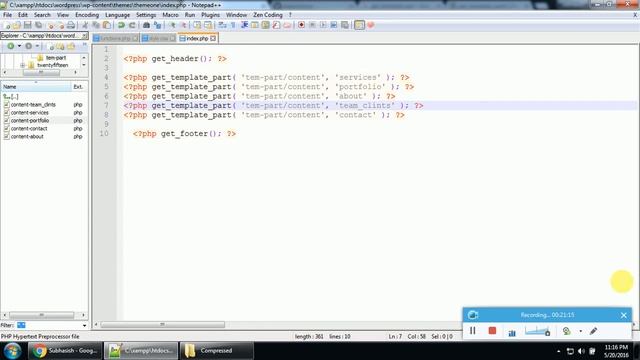Viewport: 640px width, 360px height.
Task: Click the Start macro recording icon
Action: click(x=301, y=25)
